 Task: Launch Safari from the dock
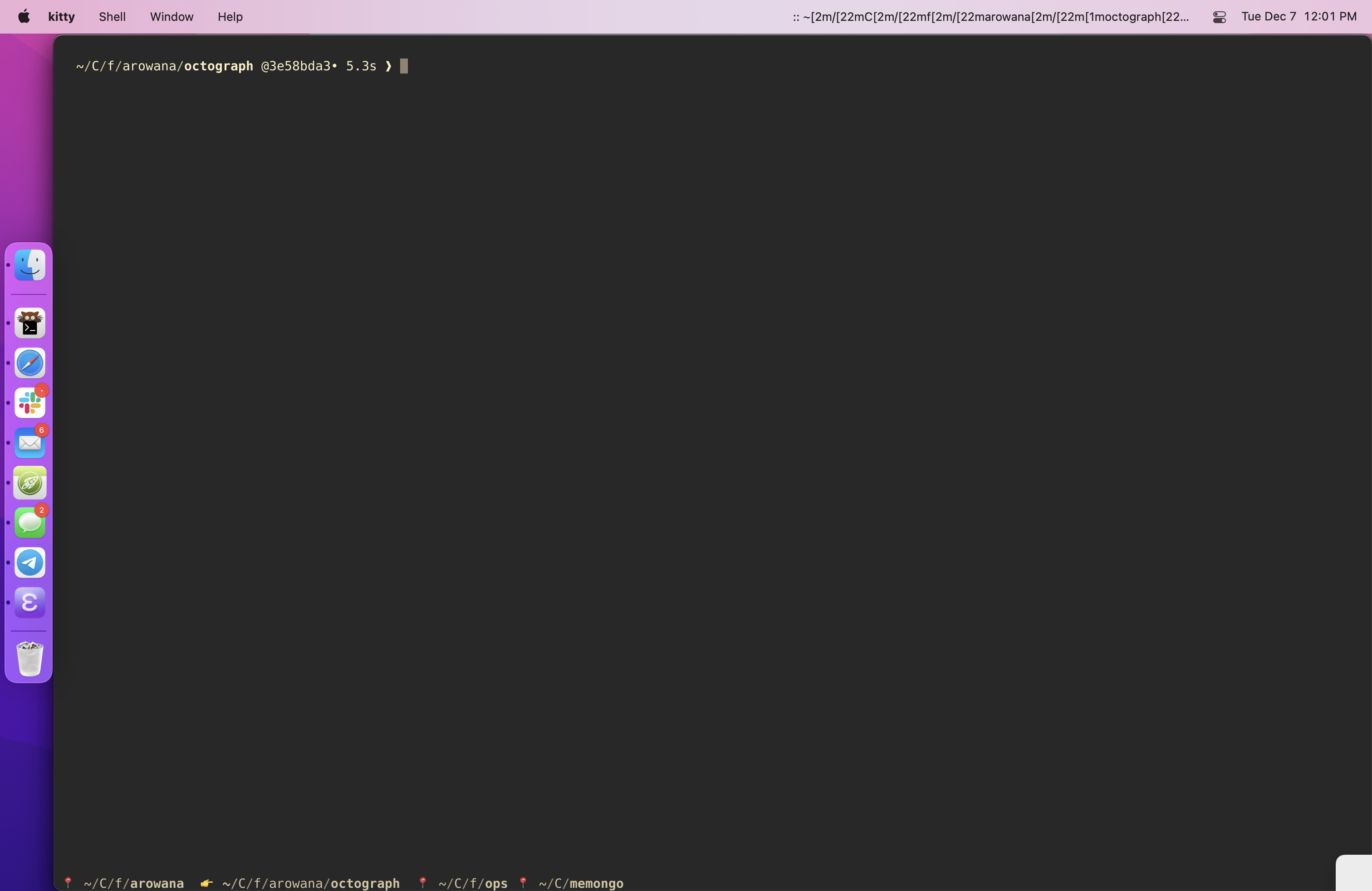click(x=29, y=363)
